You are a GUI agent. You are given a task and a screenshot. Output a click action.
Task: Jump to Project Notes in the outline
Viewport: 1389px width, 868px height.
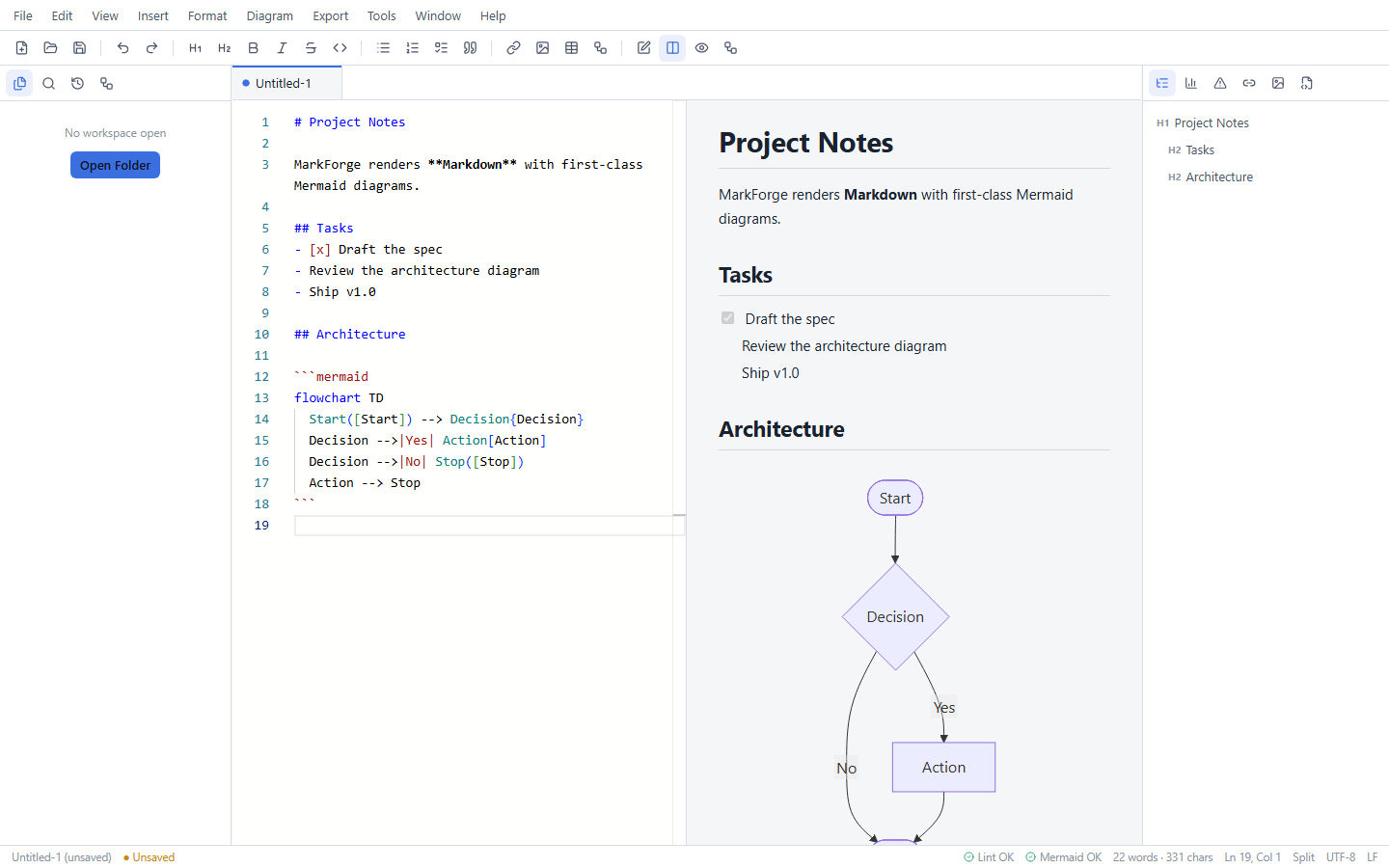[1212, 123]
